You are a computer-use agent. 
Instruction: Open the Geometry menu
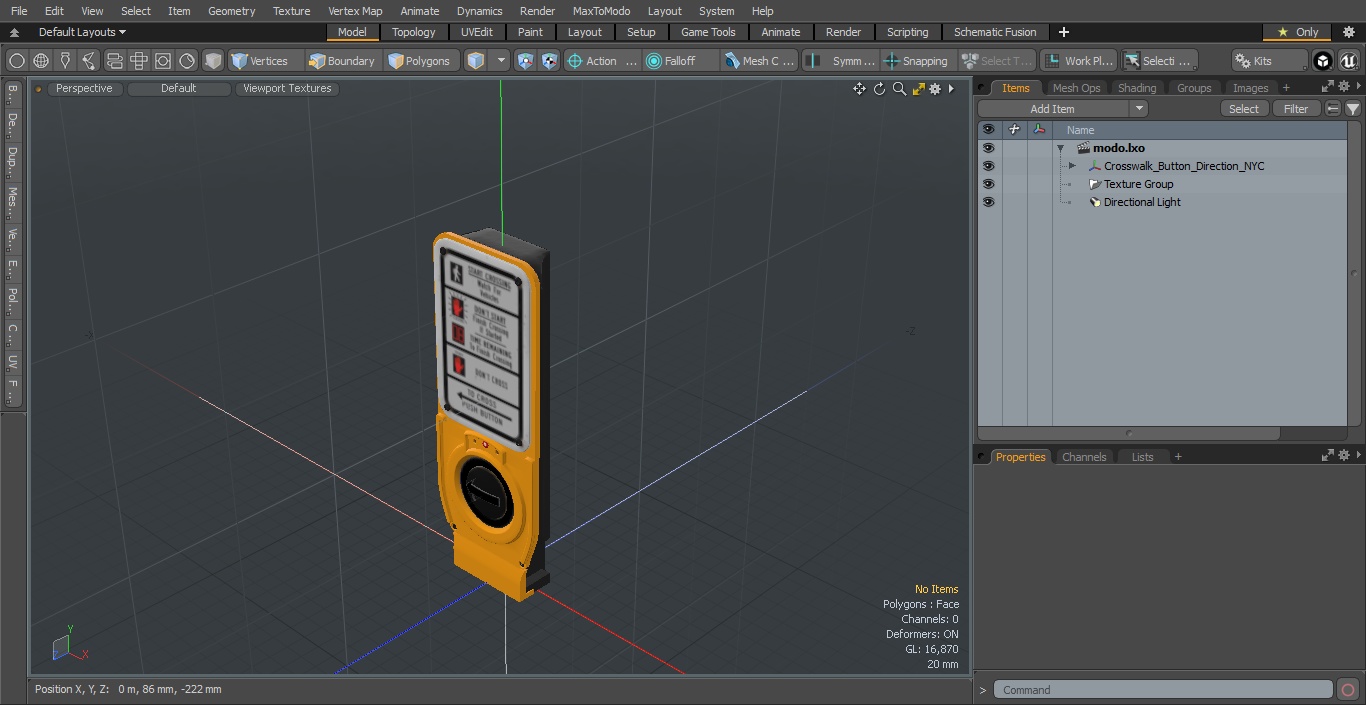pyautogui.click(x=231, y=11)
